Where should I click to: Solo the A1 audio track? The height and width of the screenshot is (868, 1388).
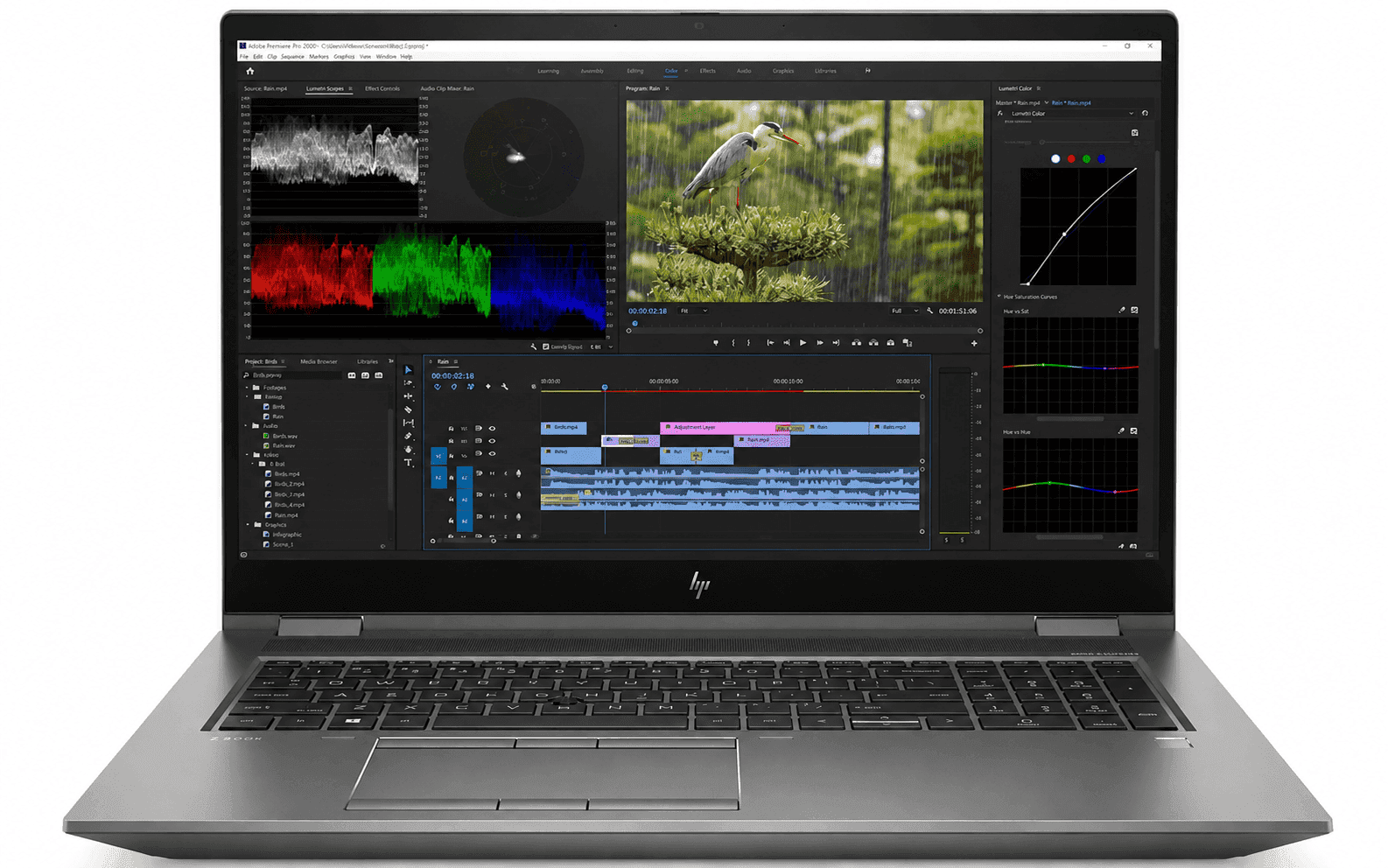click(x=505, y=473)
